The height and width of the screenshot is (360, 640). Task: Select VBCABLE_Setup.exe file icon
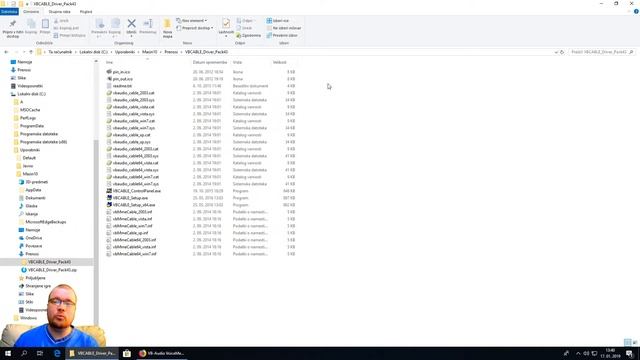point(109,198)
